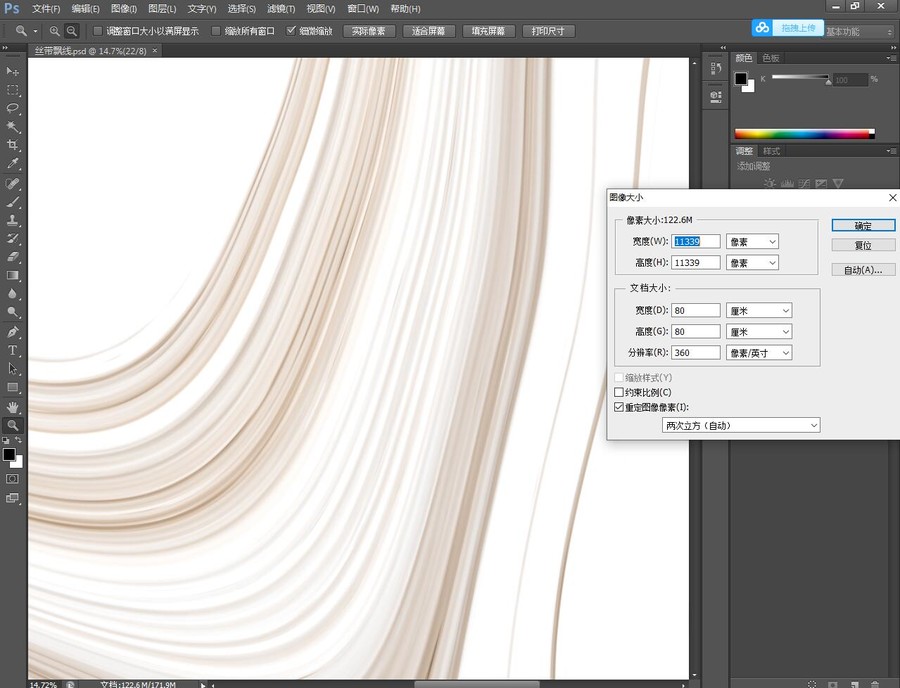Select the Path Selection tool

point(12,368)
